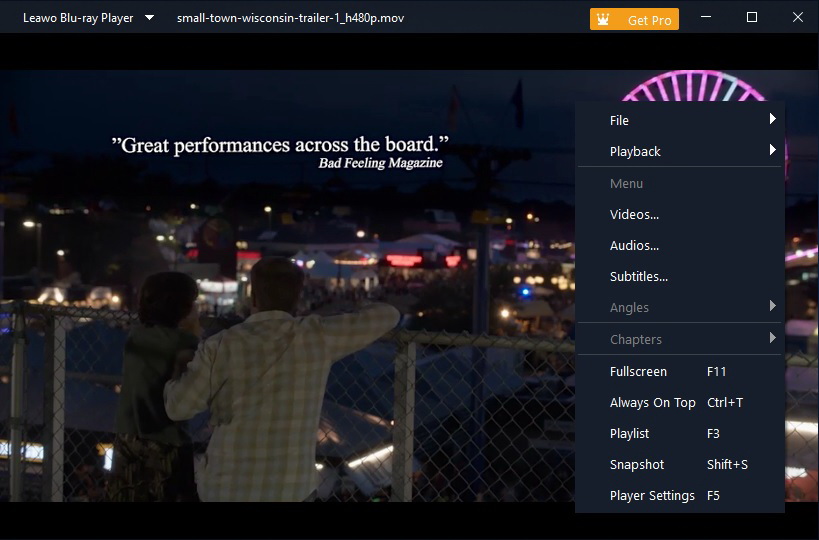The width and height of the screenshot is (819, 540).
Task: Open the Leawo Blu-ray Player dropdown arrow
Action: (149, 18)
